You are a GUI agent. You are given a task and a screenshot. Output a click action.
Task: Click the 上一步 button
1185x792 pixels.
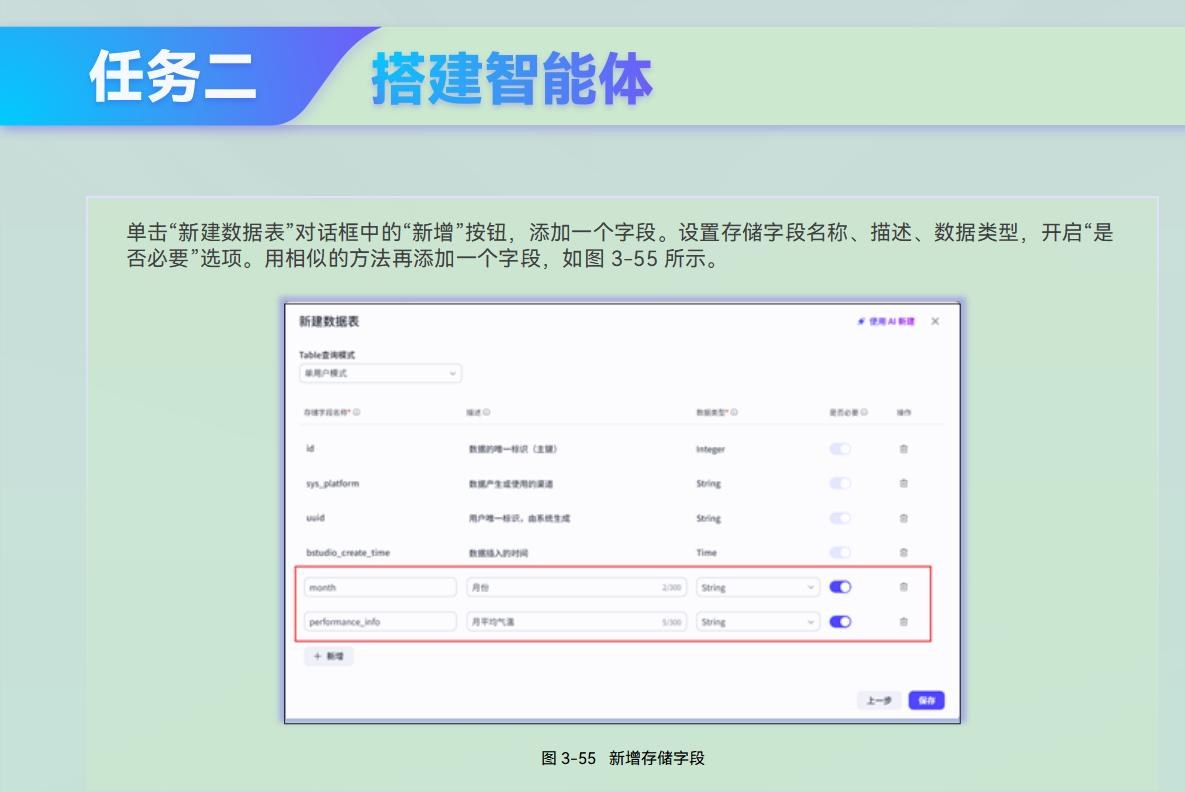click(879, 701)
